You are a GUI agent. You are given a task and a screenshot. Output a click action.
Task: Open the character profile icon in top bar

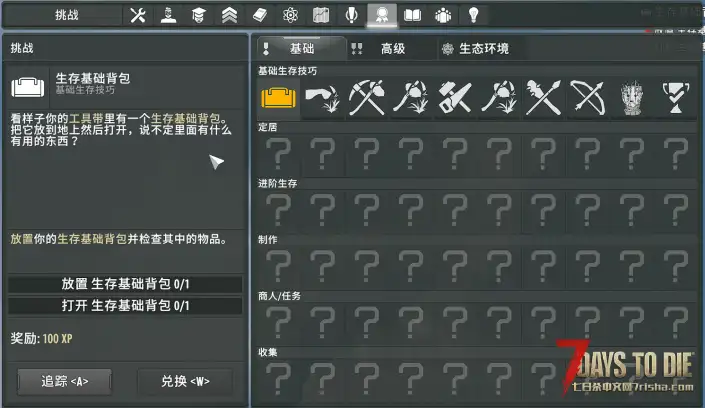168,15
